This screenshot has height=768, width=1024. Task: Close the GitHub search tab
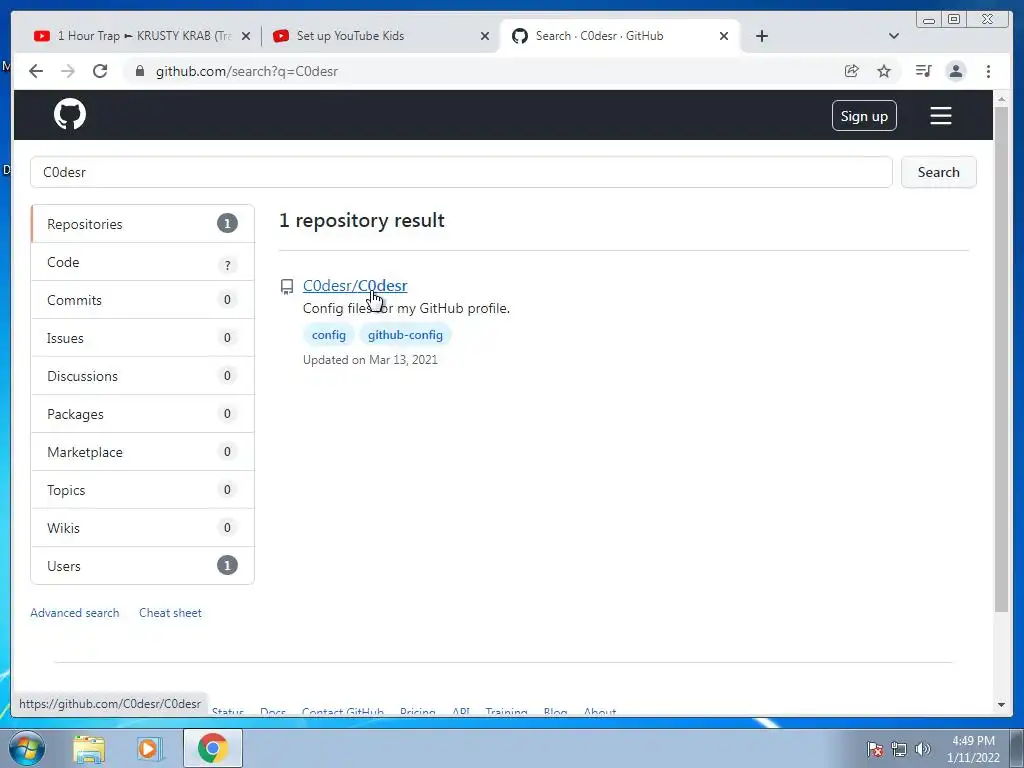(x=724, y=36)
